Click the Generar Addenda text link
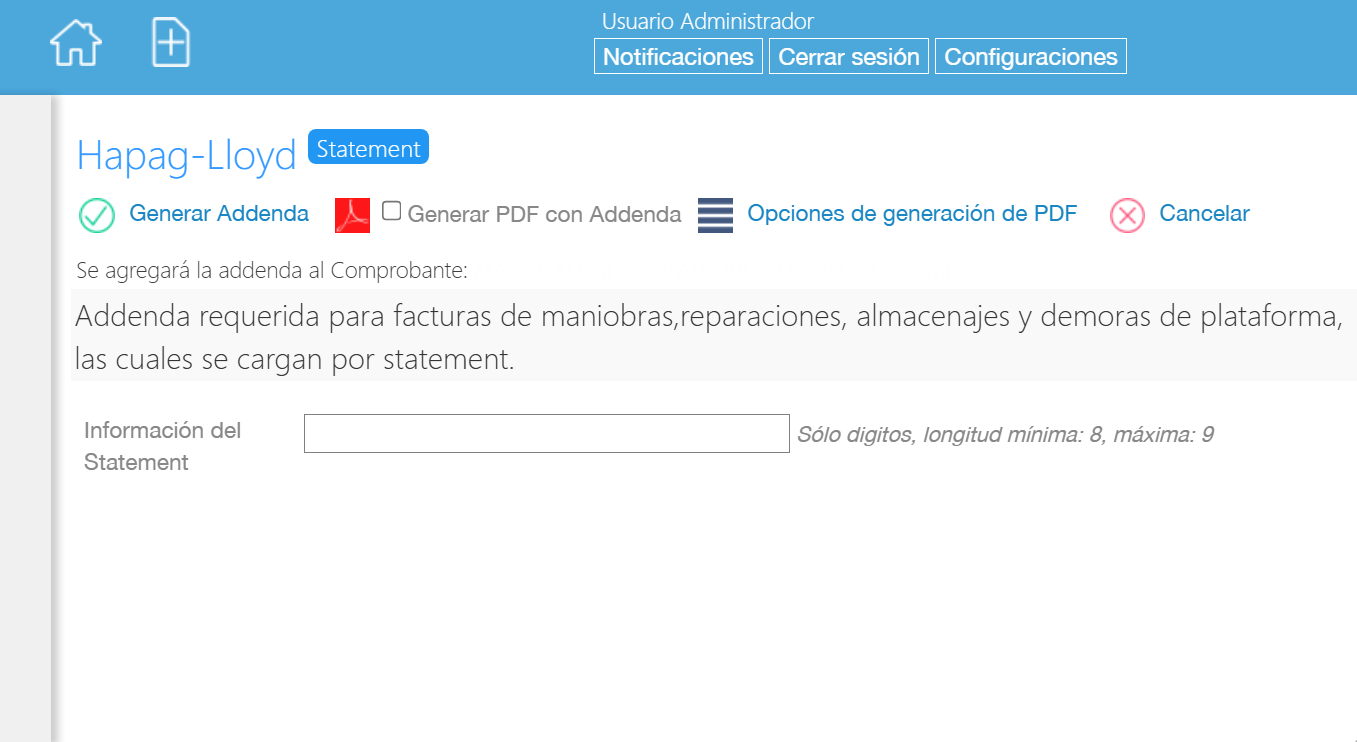 [x=219, y=213]
